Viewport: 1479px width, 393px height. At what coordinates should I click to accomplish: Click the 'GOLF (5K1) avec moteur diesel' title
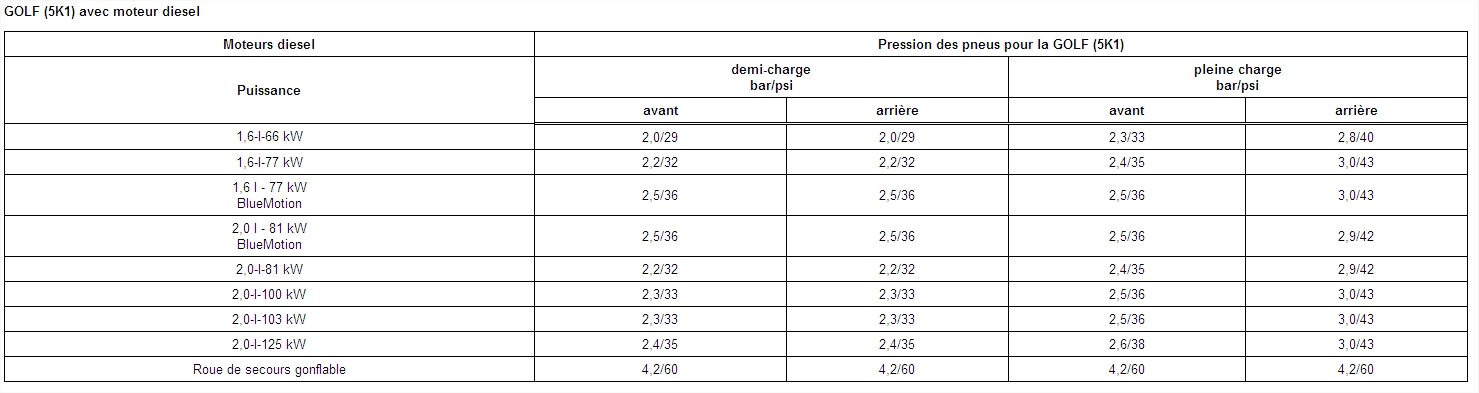(x=102, y=12)
